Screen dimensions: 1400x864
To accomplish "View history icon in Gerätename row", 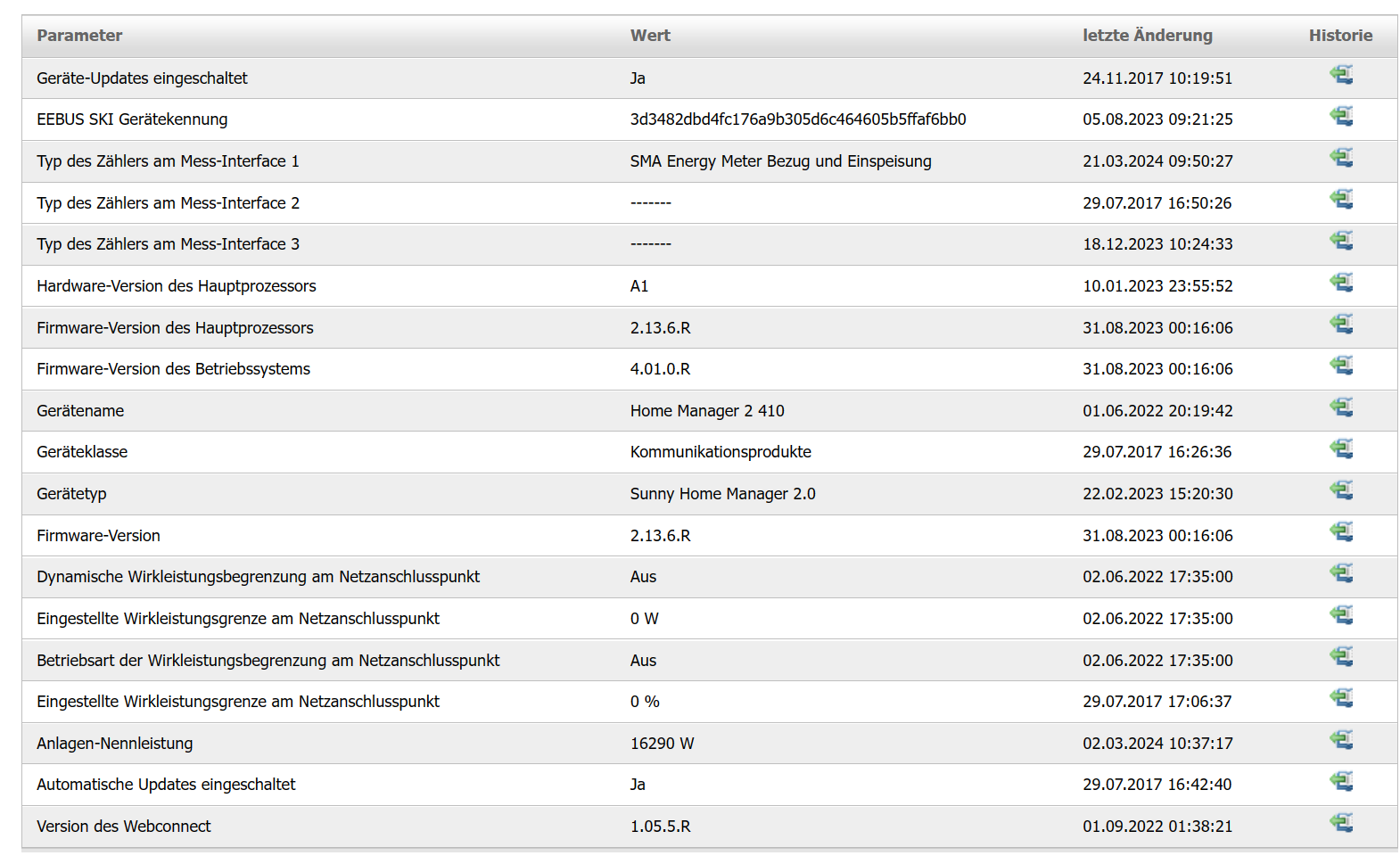I will (x=1341, y=407).
